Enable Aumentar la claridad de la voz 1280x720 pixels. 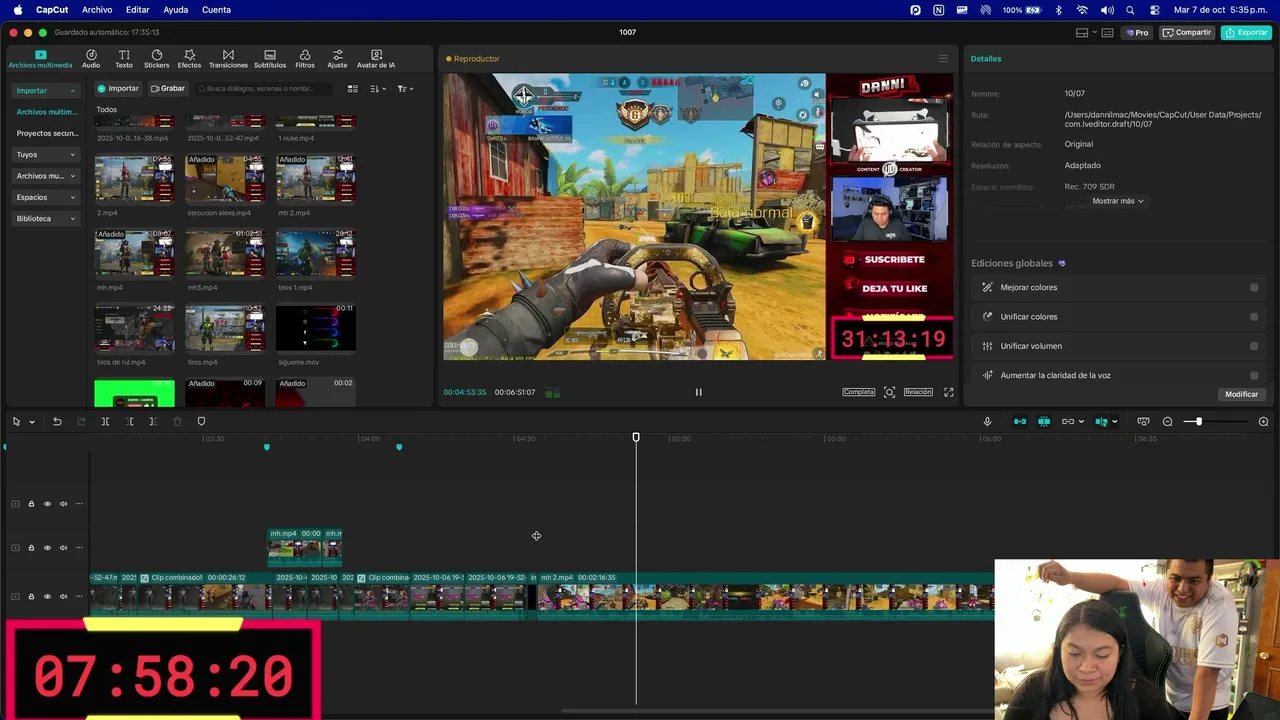pyautogui.click(x=1254, y=376)
